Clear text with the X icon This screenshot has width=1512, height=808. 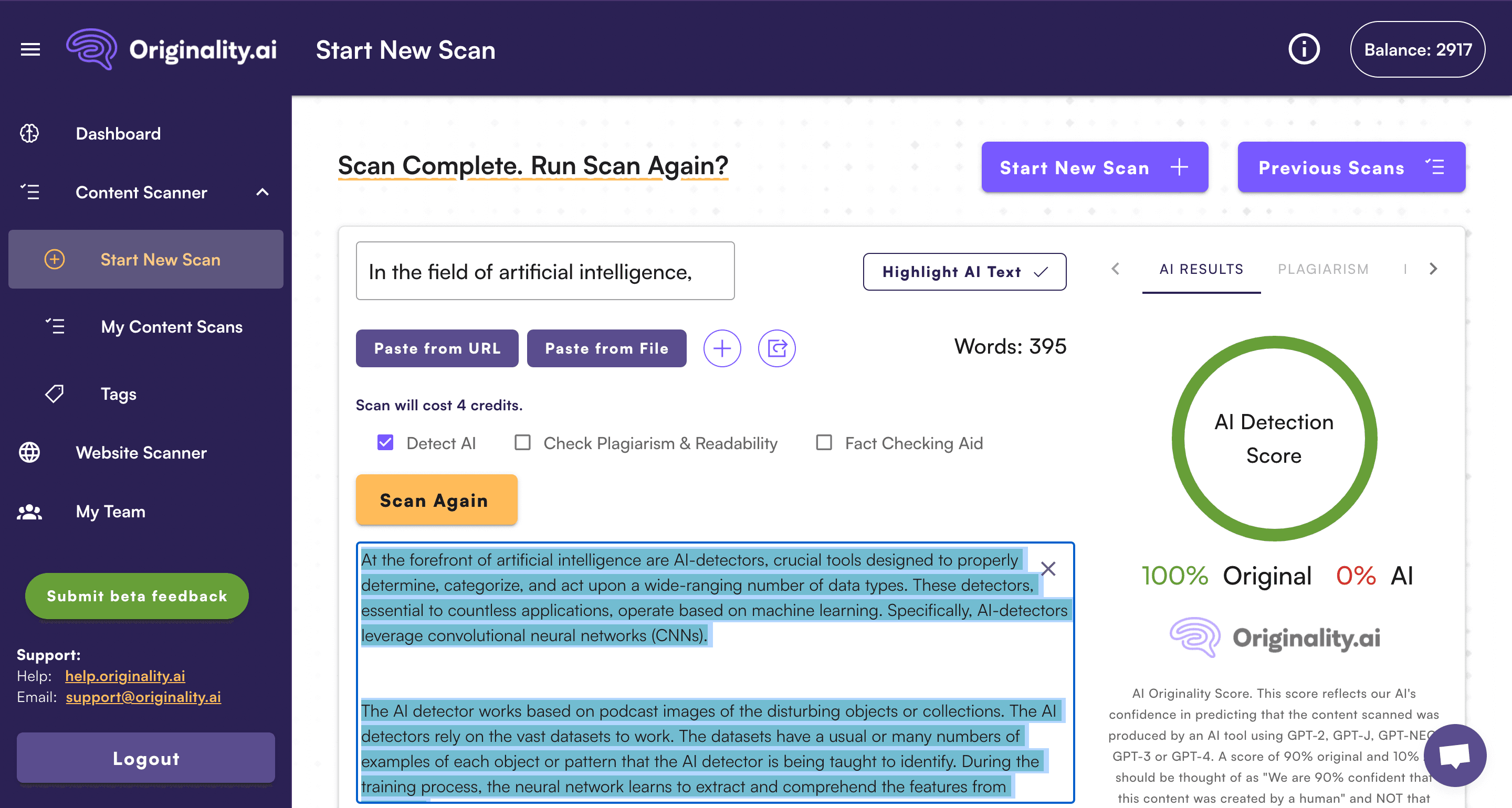[x=1048, y=569]
